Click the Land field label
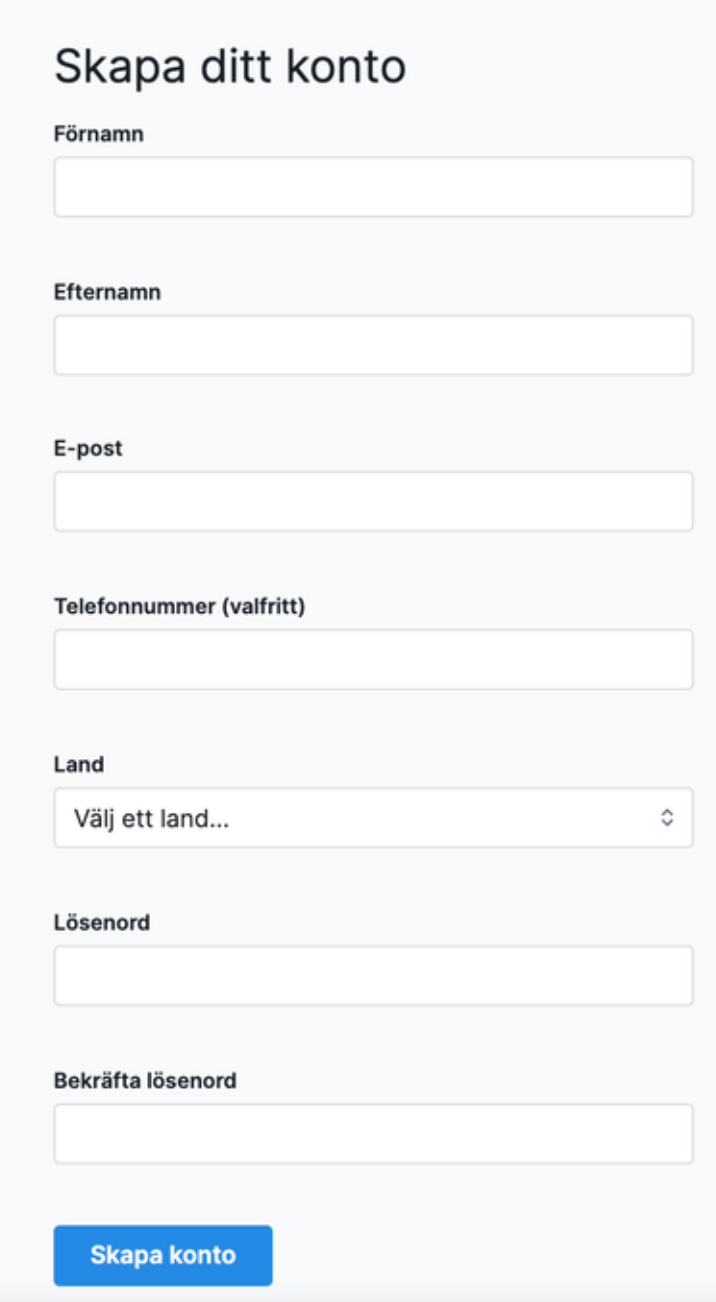 [79, 764]
